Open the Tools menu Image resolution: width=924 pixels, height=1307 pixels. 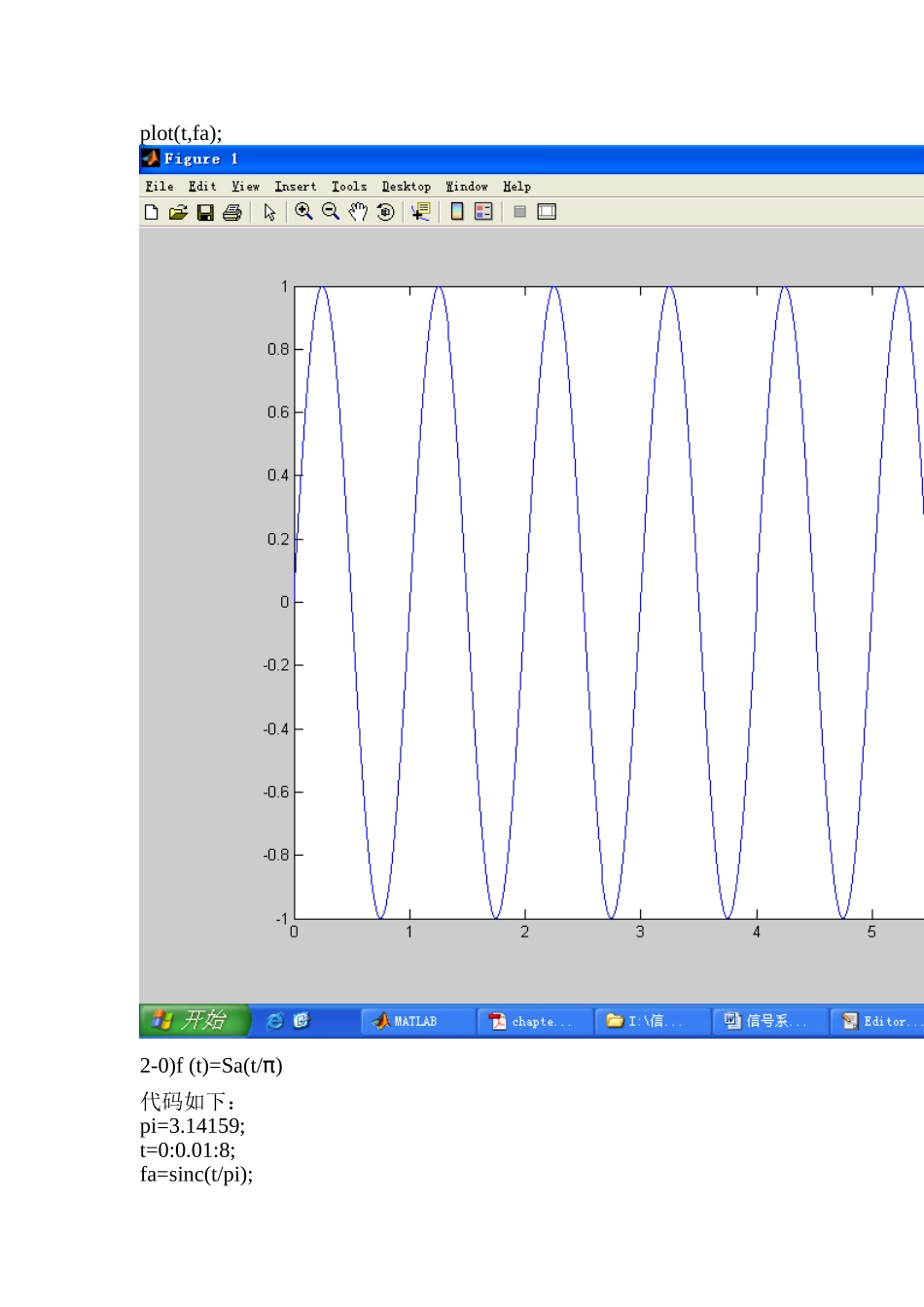(x=349, y=187)
